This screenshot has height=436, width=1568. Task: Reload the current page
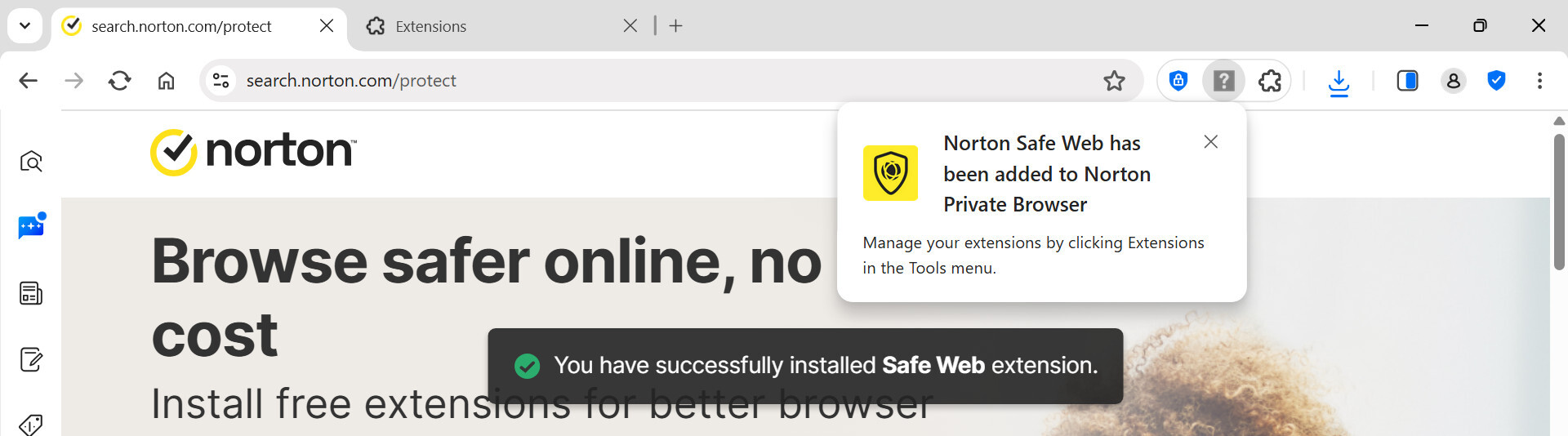(x=120, y=81)
